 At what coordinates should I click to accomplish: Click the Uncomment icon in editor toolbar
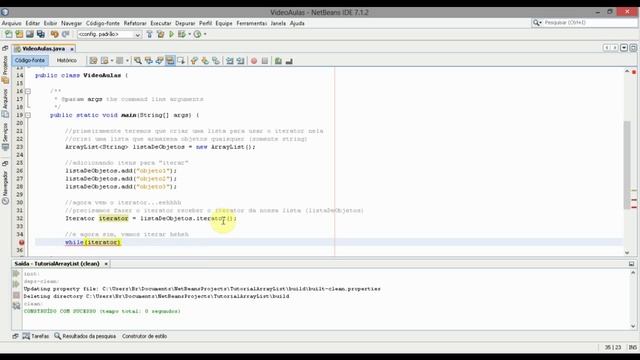pos(289,61)
